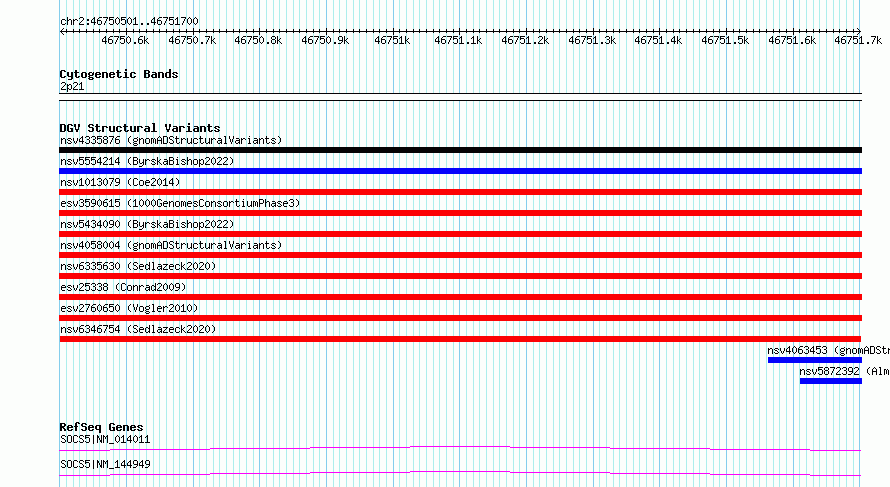This screenshot has width=890, height=487.
Task: Open the esv25338 Conrad2009 label
Action: [x=123, y=287]
